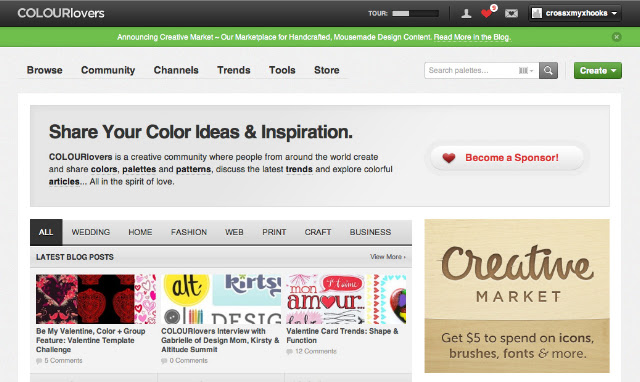Open the search type palette selector
The image size is (640, 382).
(x=526, y=71)
